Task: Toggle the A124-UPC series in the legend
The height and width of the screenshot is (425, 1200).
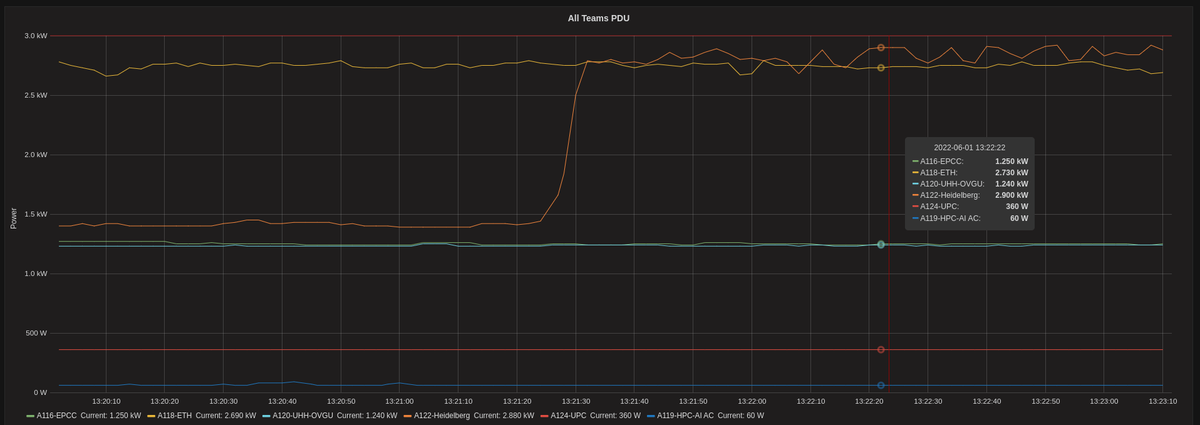Action: [x=570, y=415]
